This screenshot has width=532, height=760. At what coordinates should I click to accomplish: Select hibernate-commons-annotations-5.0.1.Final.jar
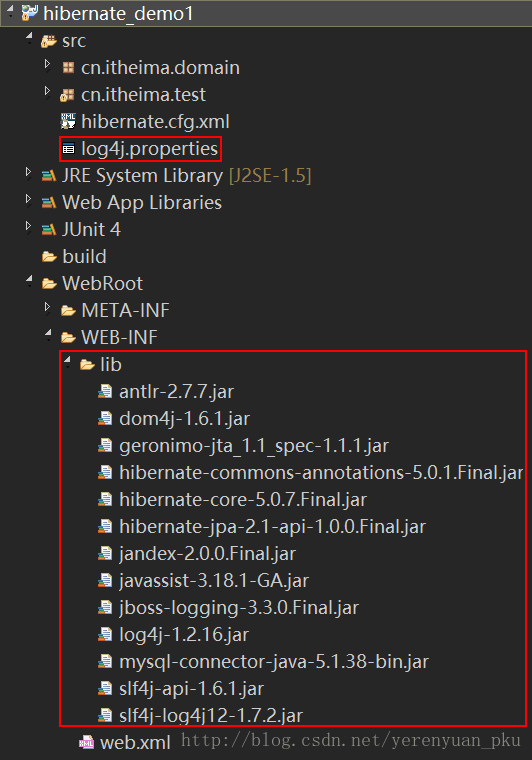tap(321, 473)
